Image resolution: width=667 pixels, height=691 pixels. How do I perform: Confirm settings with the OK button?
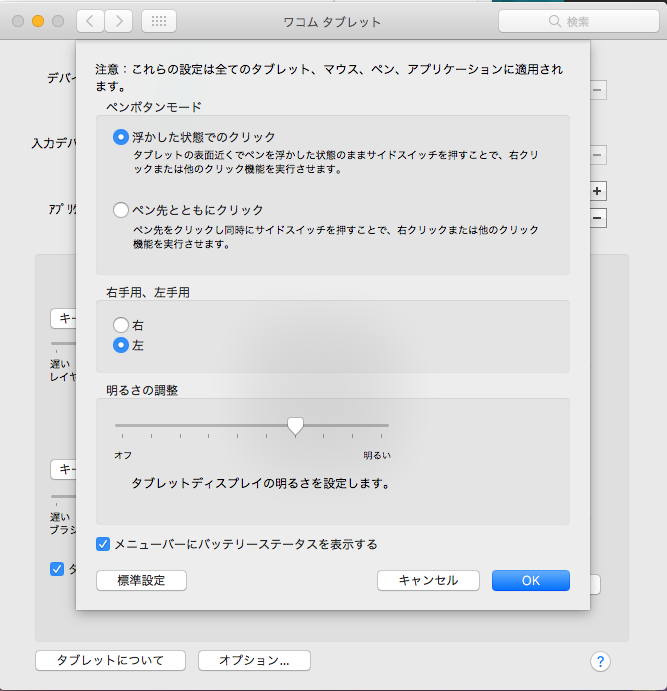tap(530, 580)
